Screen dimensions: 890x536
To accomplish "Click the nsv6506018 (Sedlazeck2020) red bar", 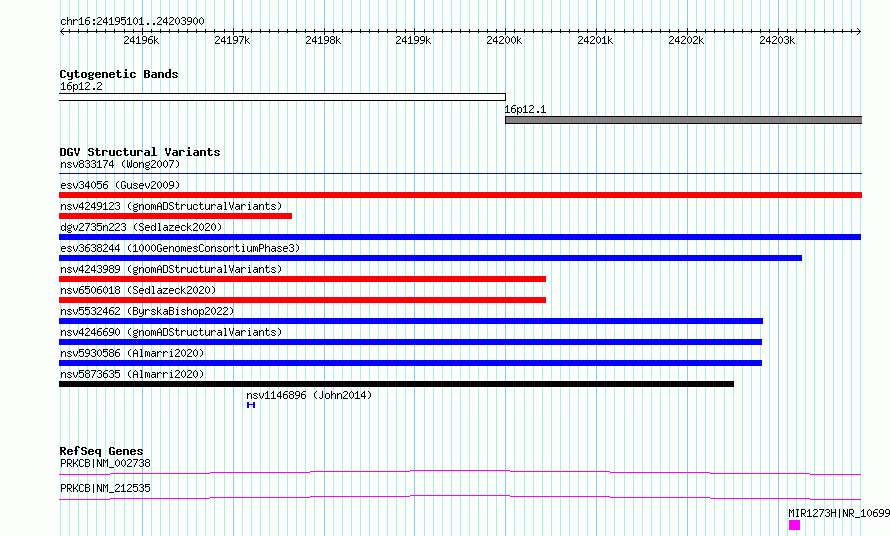I will (x=303, y=300).
